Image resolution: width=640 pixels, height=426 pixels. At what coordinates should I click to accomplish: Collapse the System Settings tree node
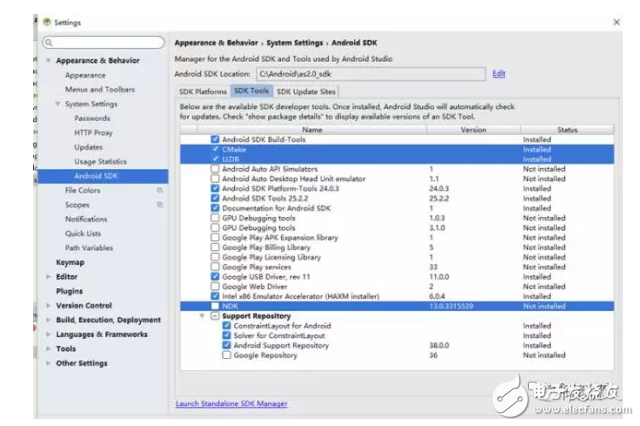(x=58, y=104)
